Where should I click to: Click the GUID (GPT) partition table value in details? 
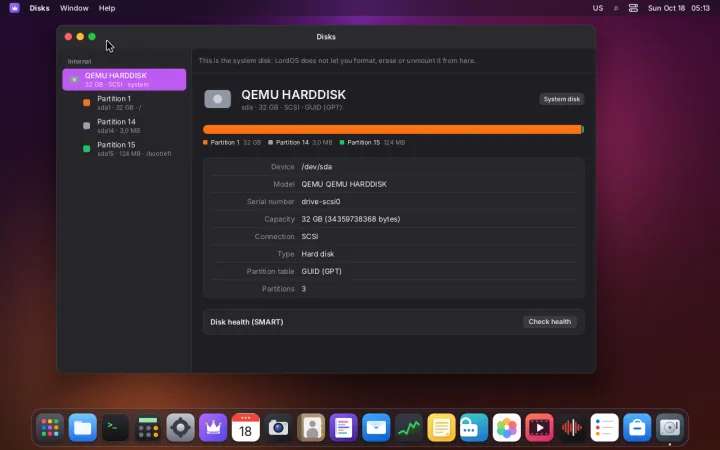coord(321,271)
